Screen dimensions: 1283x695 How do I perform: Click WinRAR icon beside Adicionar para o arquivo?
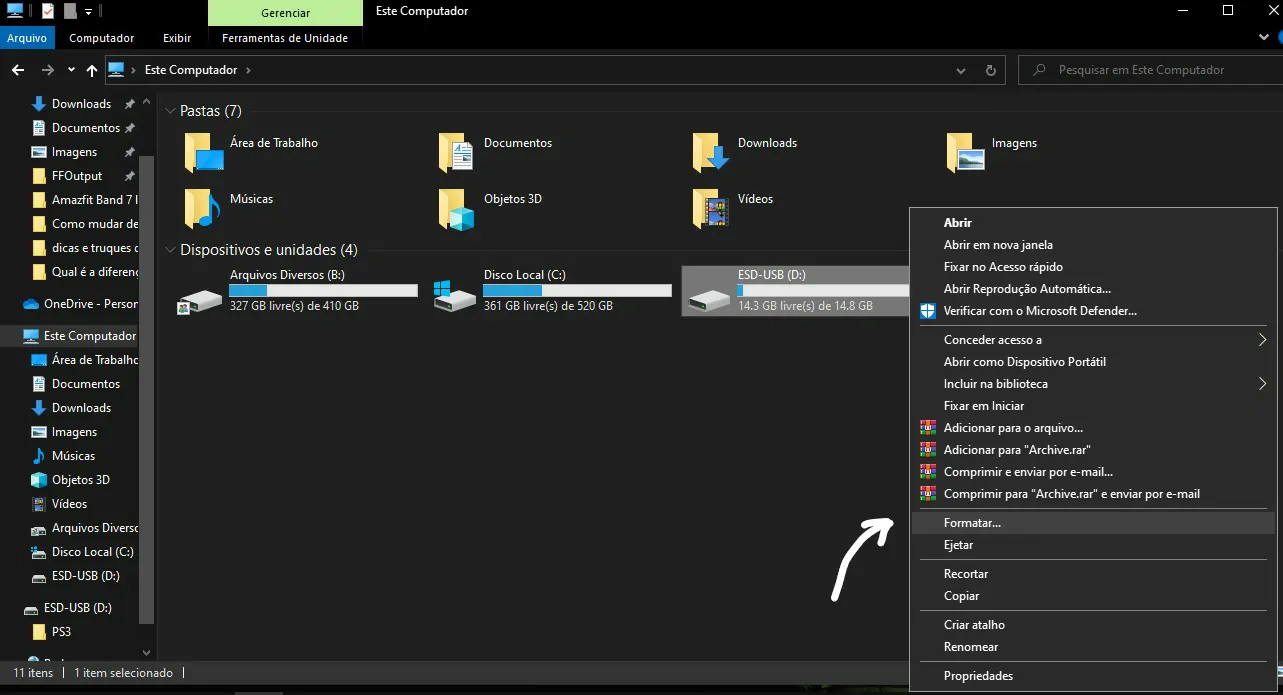tap(927, 428)
